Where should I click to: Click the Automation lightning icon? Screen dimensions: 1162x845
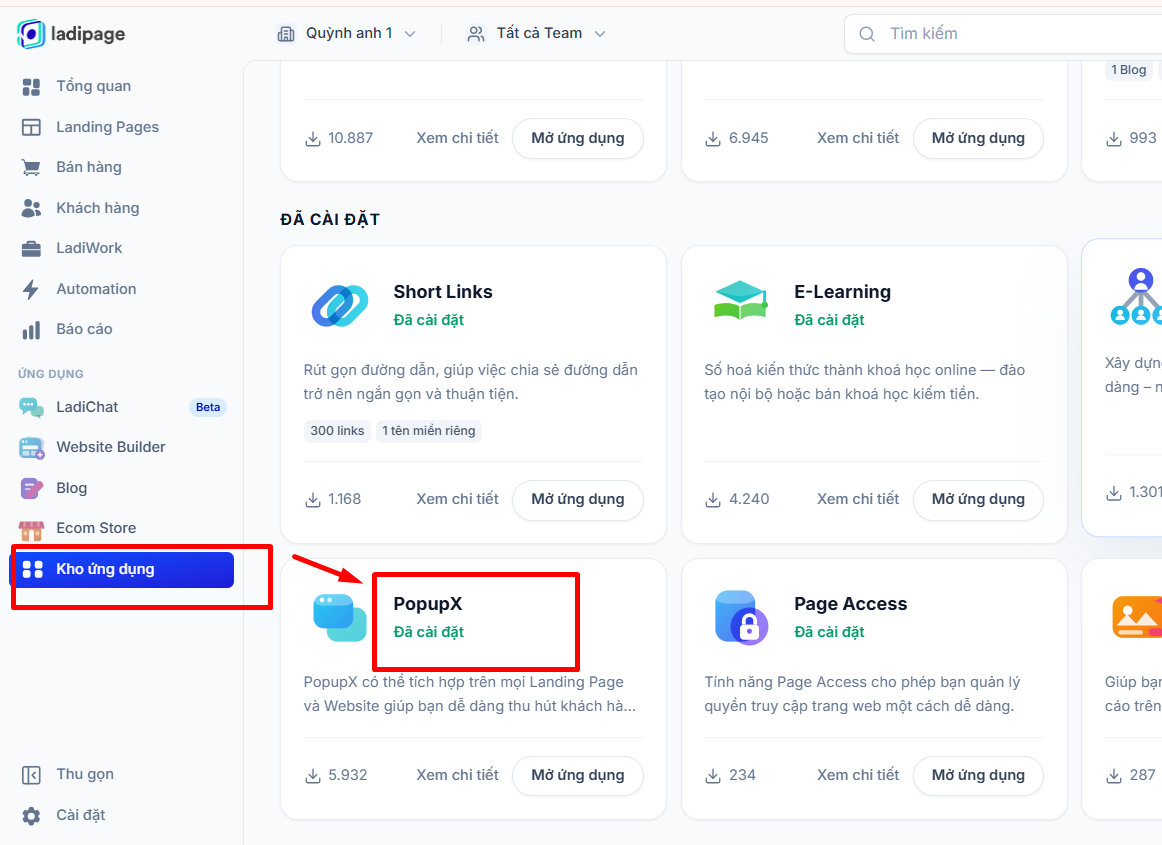(31, 289)
